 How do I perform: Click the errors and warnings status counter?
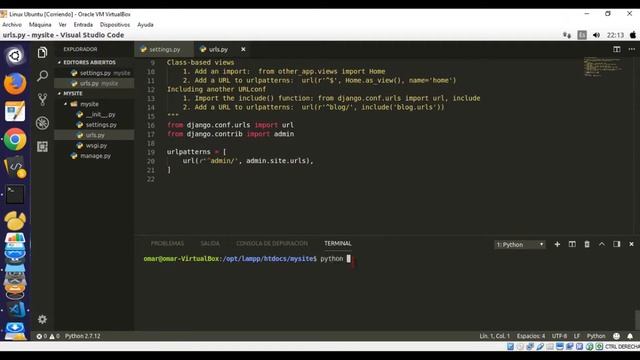coord(48,336)
